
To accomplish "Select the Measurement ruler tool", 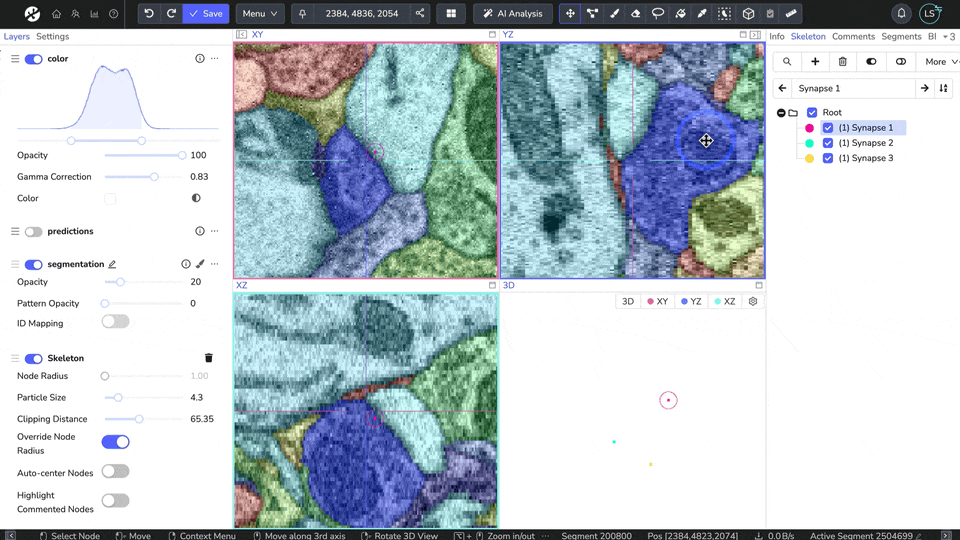I will coord(791,14).
